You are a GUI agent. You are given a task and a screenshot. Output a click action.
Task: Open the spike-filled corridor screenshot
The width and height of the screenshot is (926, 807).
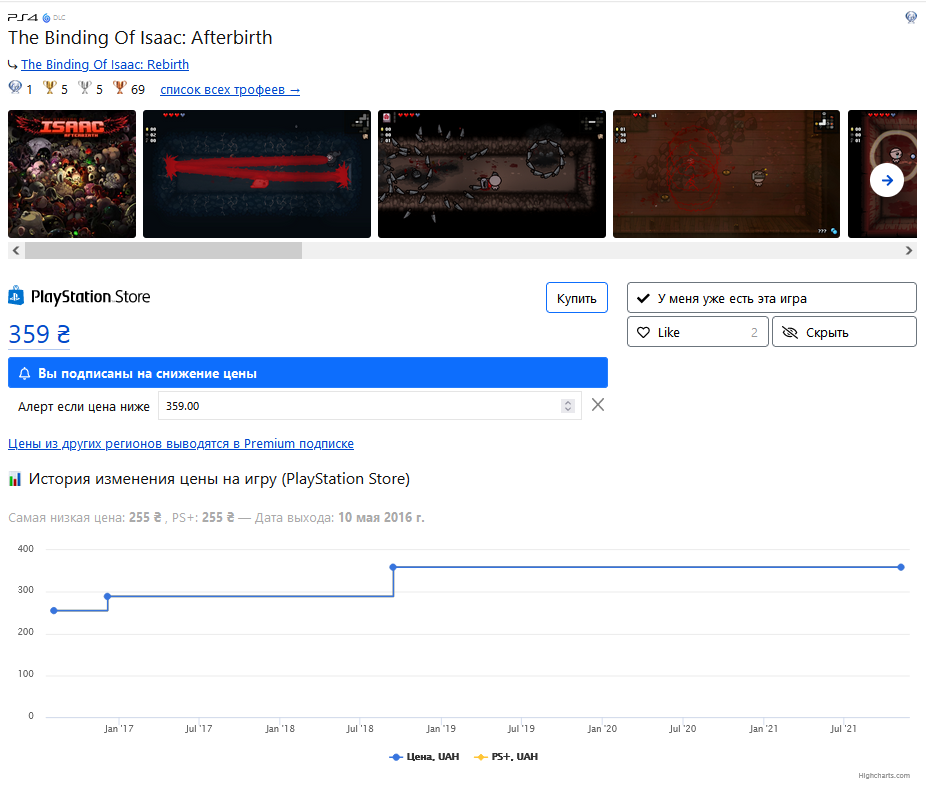[492, 174]
